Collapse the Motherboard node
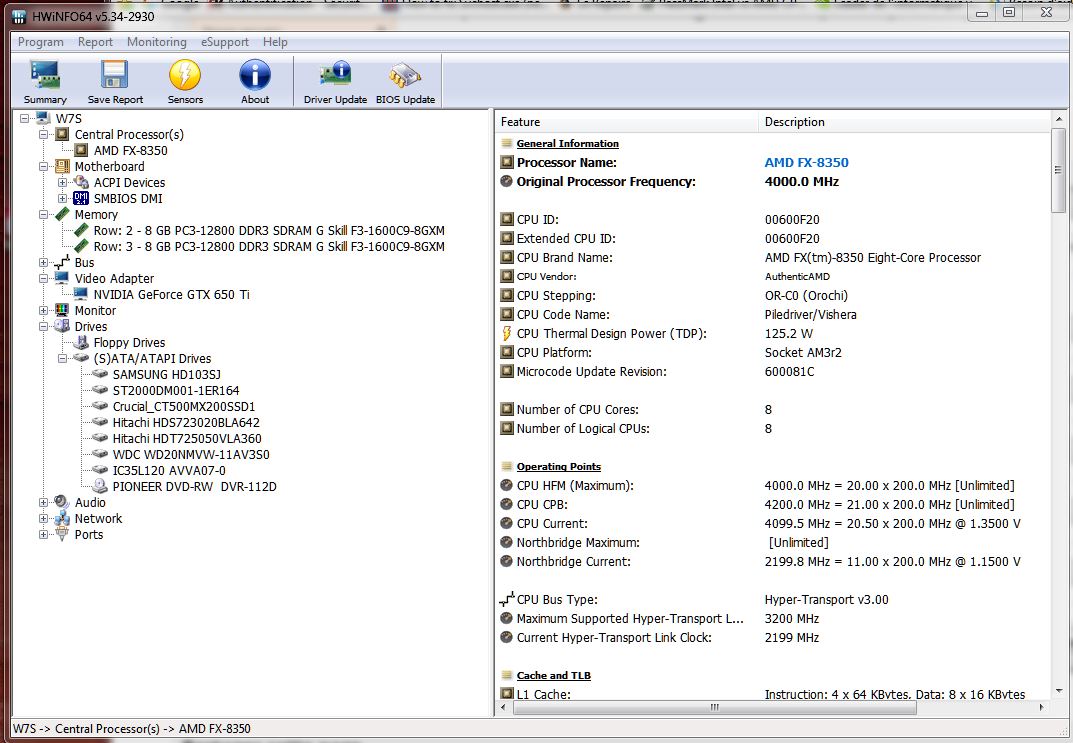 [x=44, y=166]
